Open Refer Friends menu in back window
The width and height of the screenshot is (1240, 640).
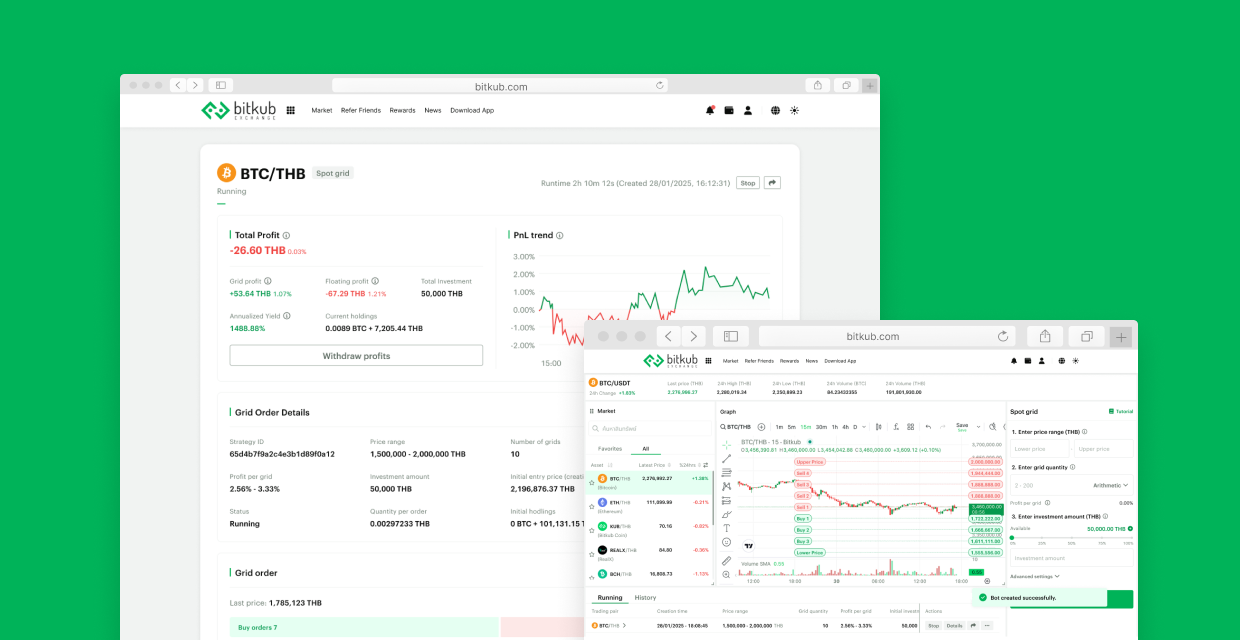(361, 111)
